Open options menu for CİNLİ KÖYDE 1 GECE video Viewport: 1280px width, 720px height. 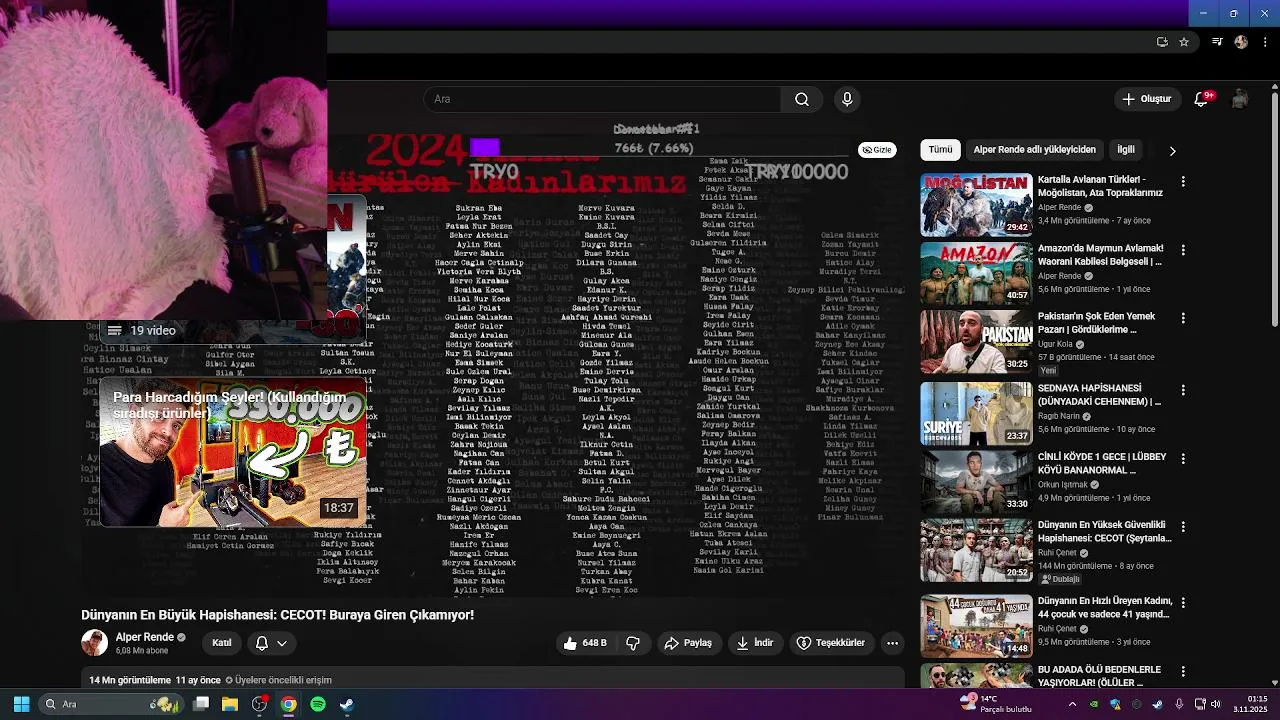coord(1183,459)
